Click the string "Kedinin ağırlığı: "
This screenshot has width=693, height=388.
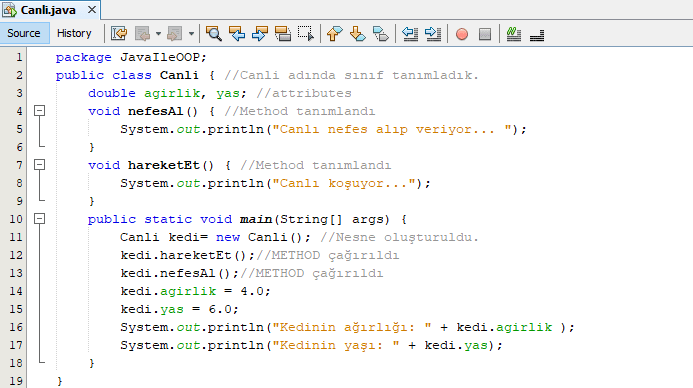click(352, 327)
